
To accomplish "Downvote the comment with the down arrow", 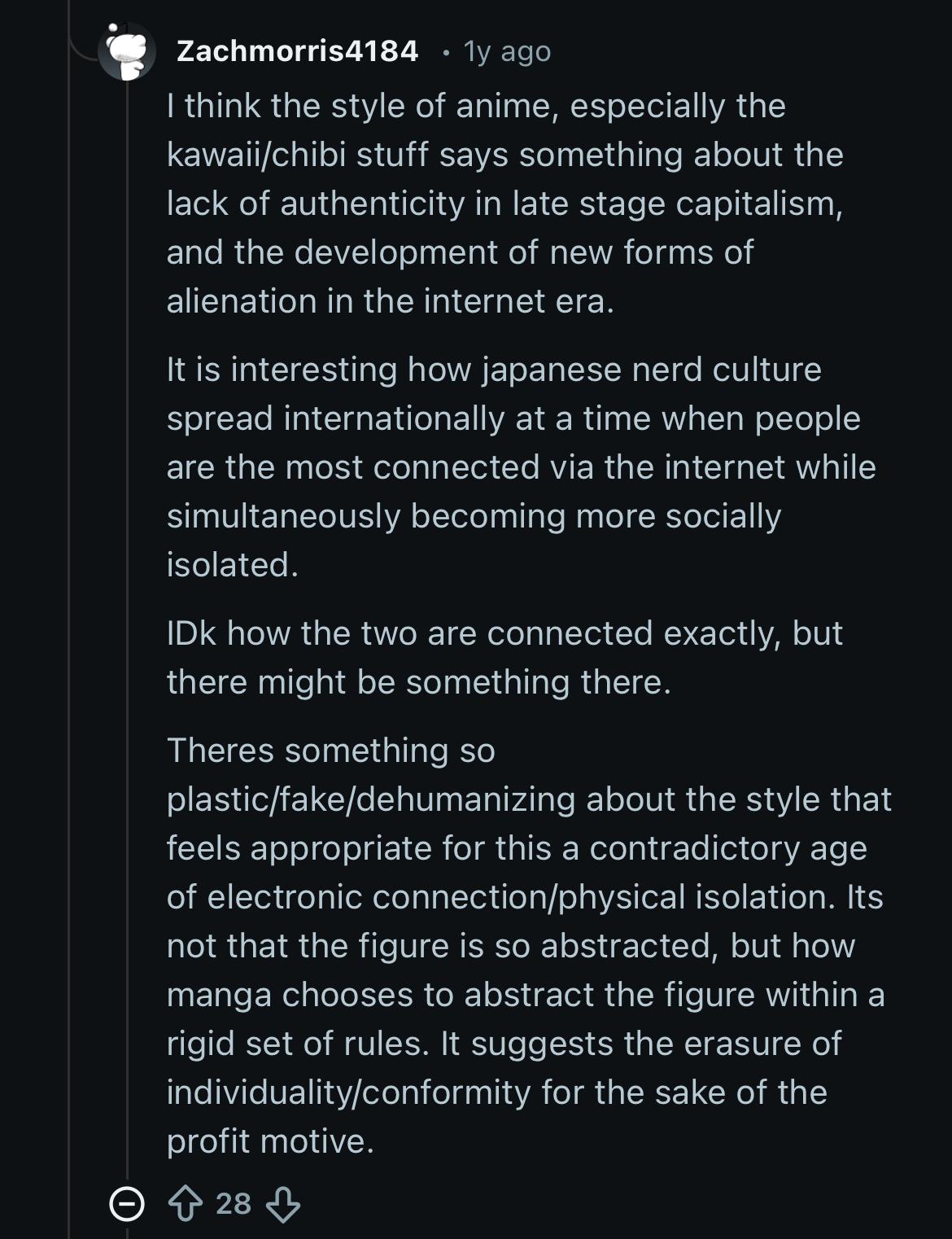I will pyautogui.click(x=283, y=1203).
